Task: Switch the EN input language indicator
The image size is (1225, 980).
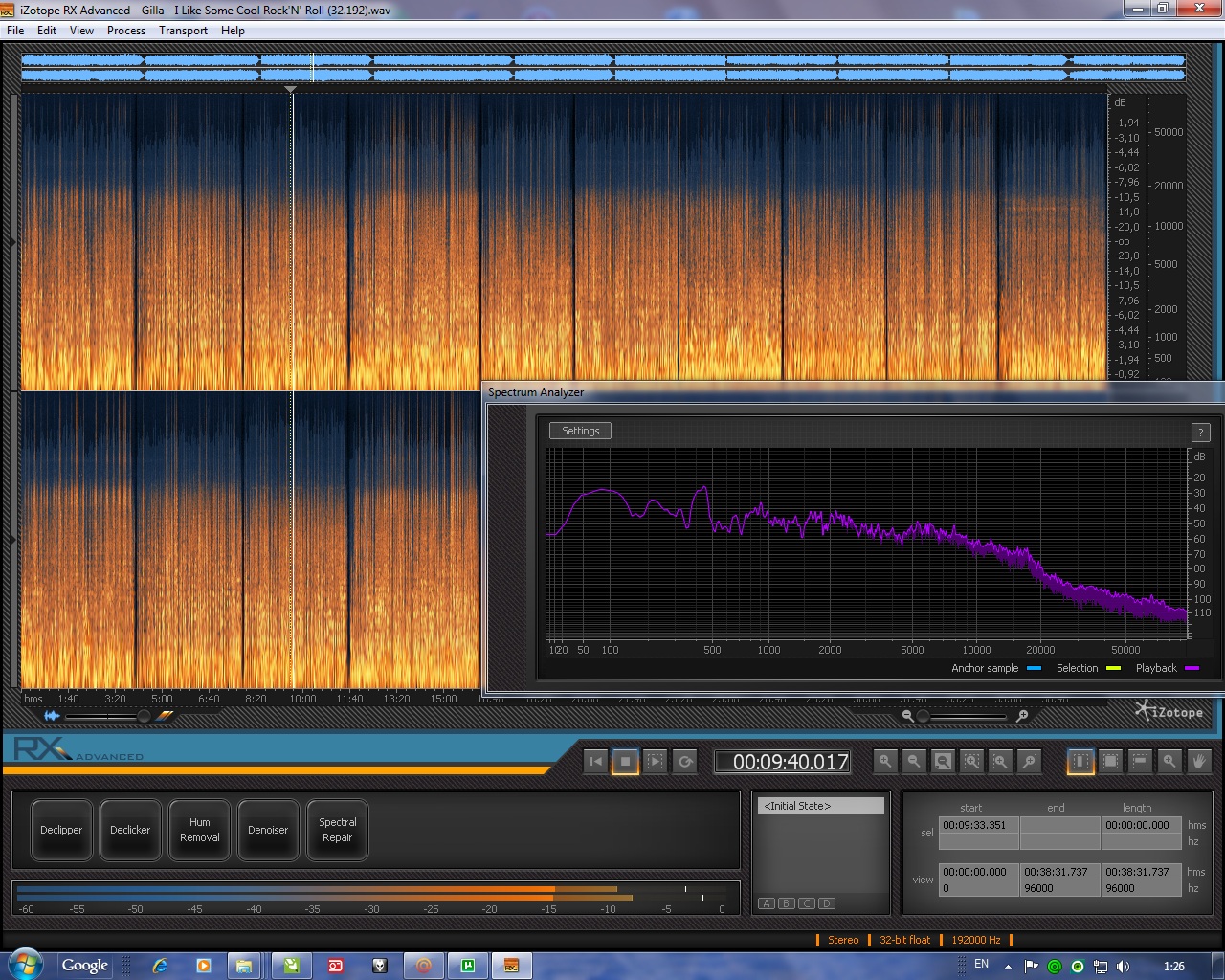Action: pyautogui.click(x=981, y=964)
